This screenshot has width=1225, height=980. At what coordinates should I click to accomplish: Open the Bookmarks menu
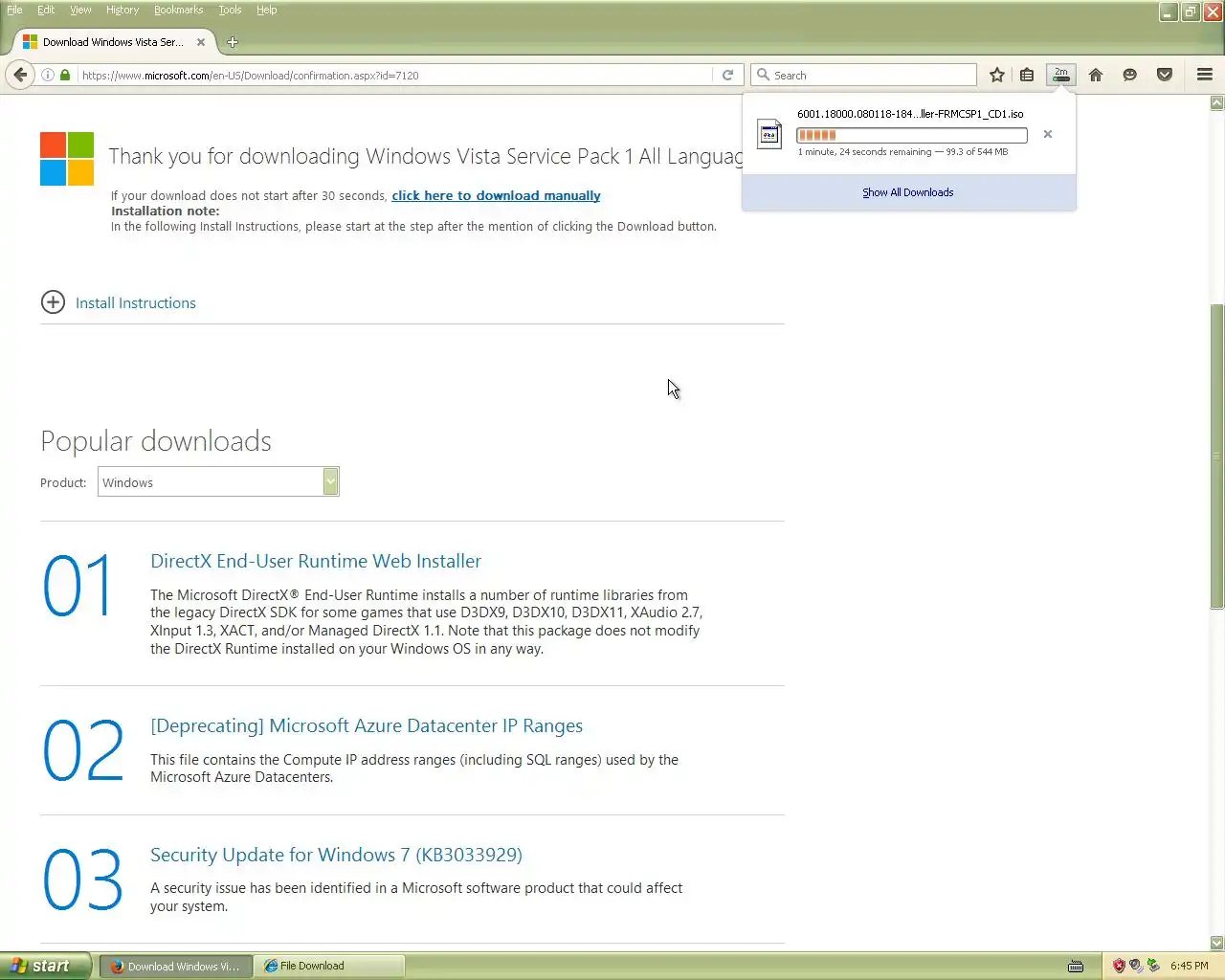178,10
